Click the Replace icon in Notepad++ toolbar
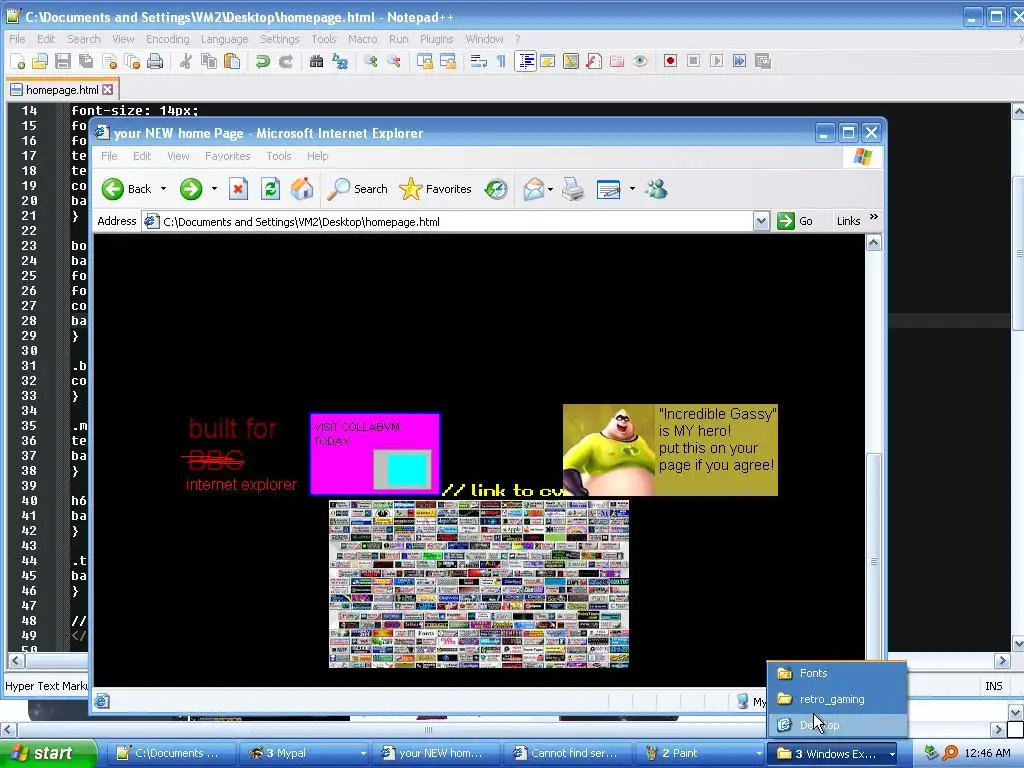Image resolution: width=1024 pixels, height=768 pixels. tap(340, 61)
